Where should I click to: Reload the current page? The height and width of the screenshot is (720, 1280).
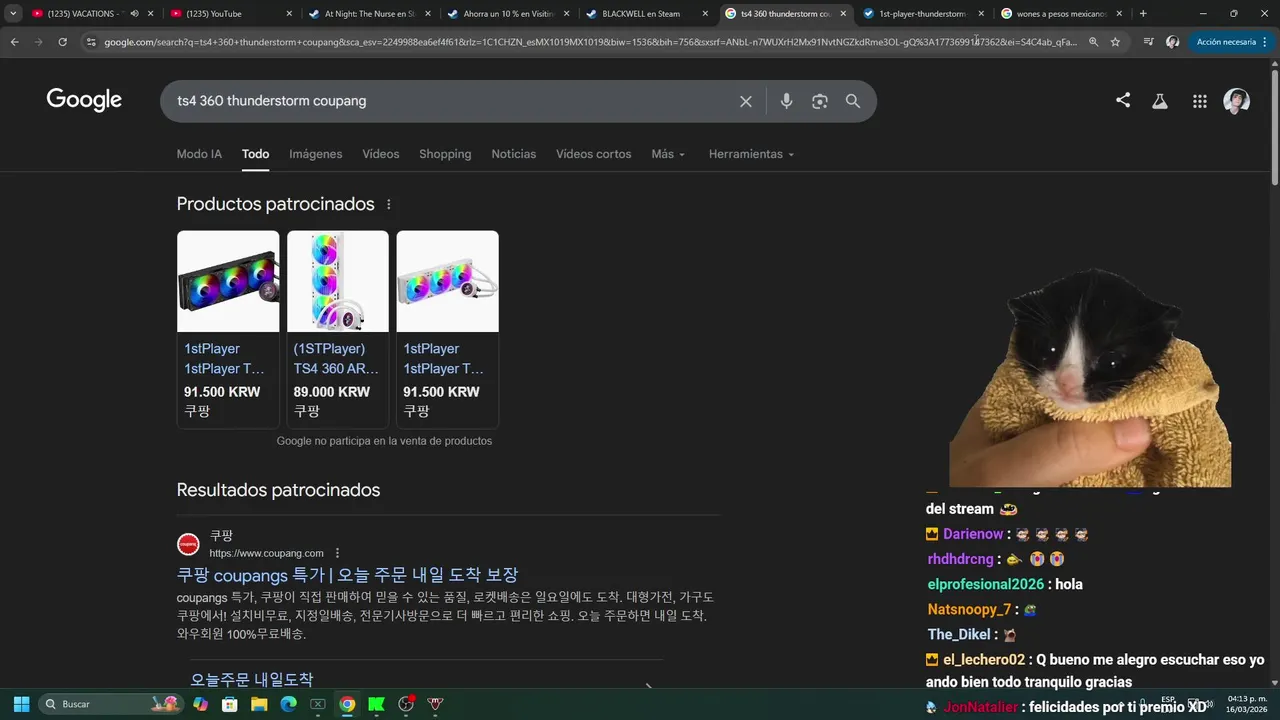click(x=62, y=42)
